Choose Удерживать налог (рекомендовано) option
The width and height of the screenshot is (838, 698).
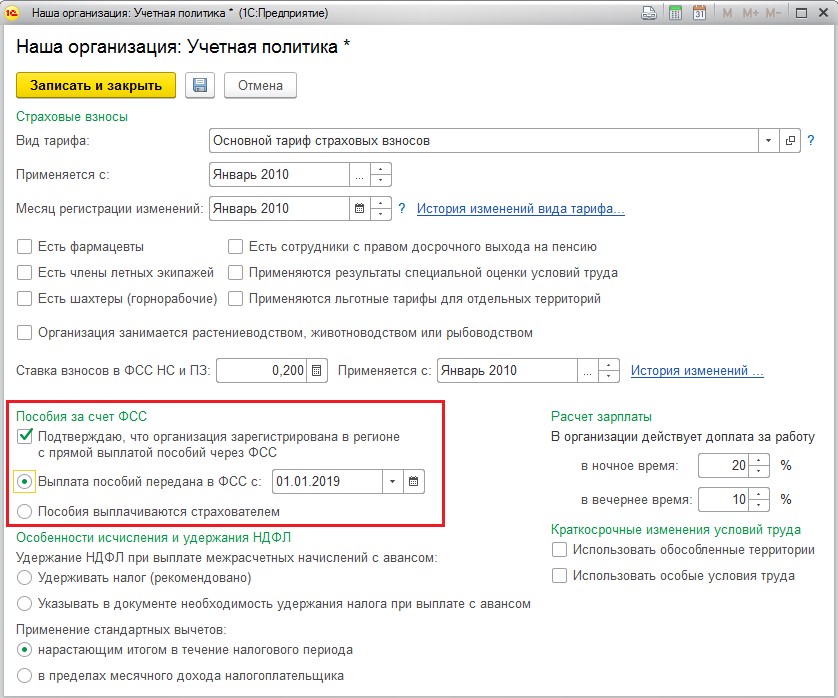(x=25, y=578)
